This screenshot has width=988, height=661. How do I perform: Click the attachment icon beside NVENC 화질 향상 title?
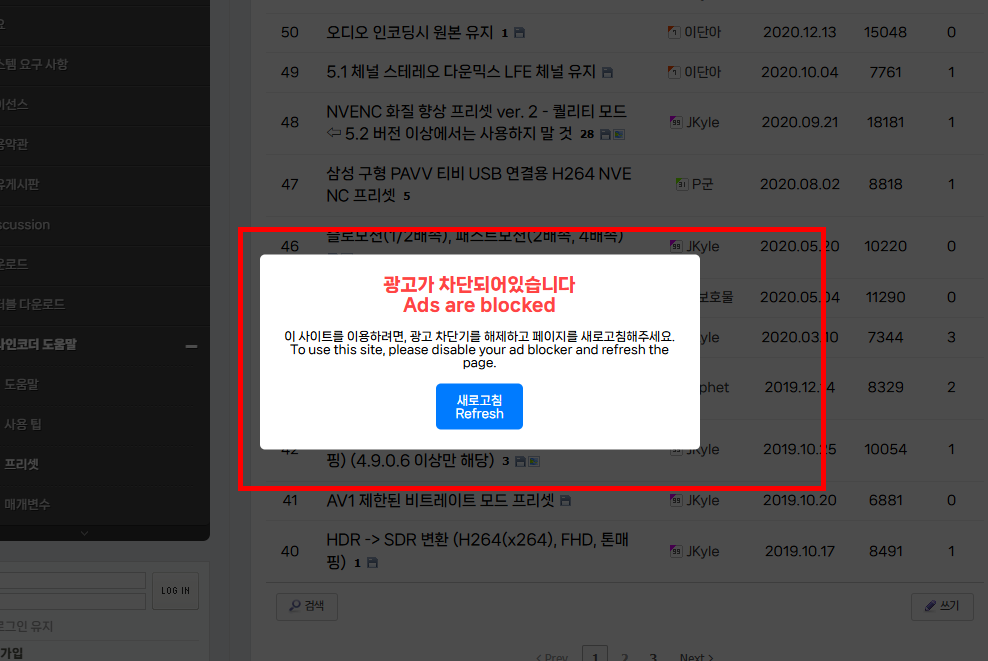[604, 133]
